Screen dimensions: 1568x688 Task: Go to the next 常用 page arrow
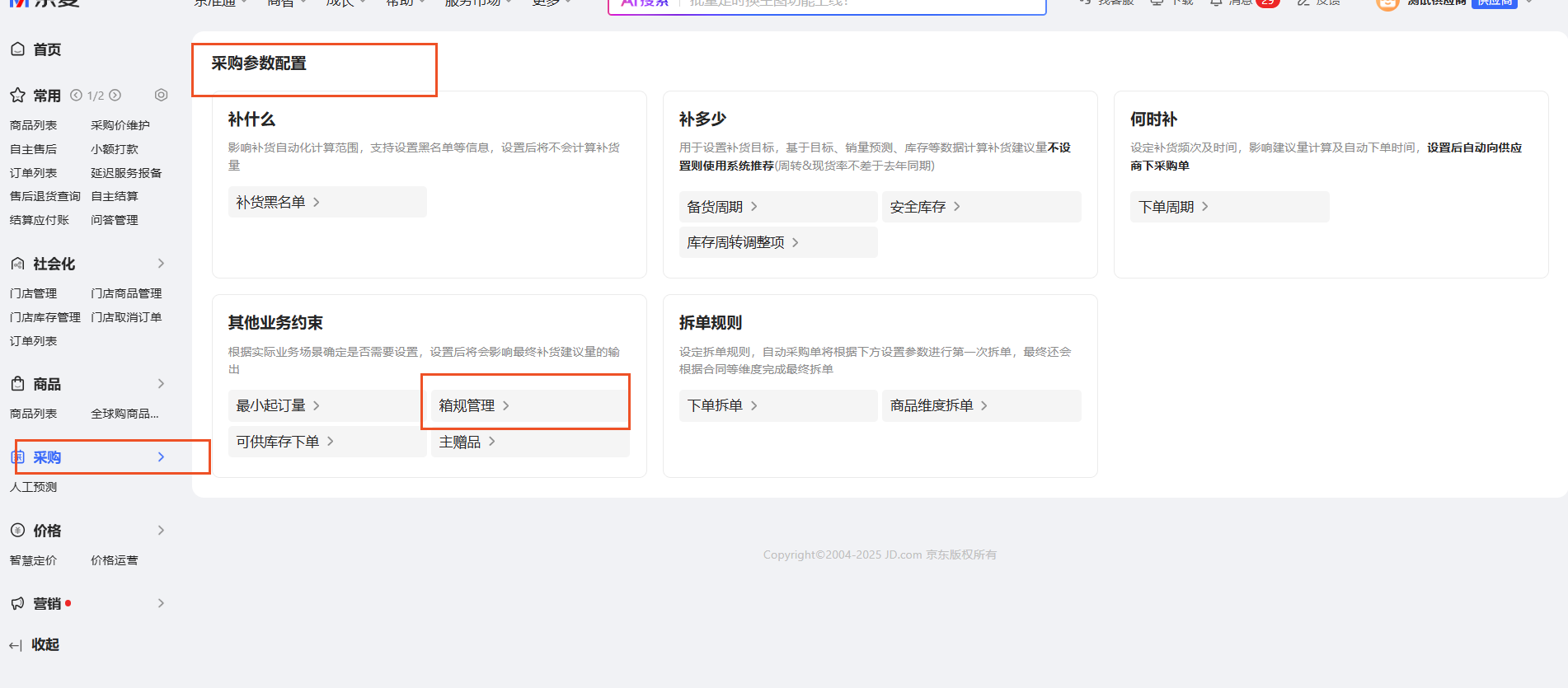[x=115, y=96]
